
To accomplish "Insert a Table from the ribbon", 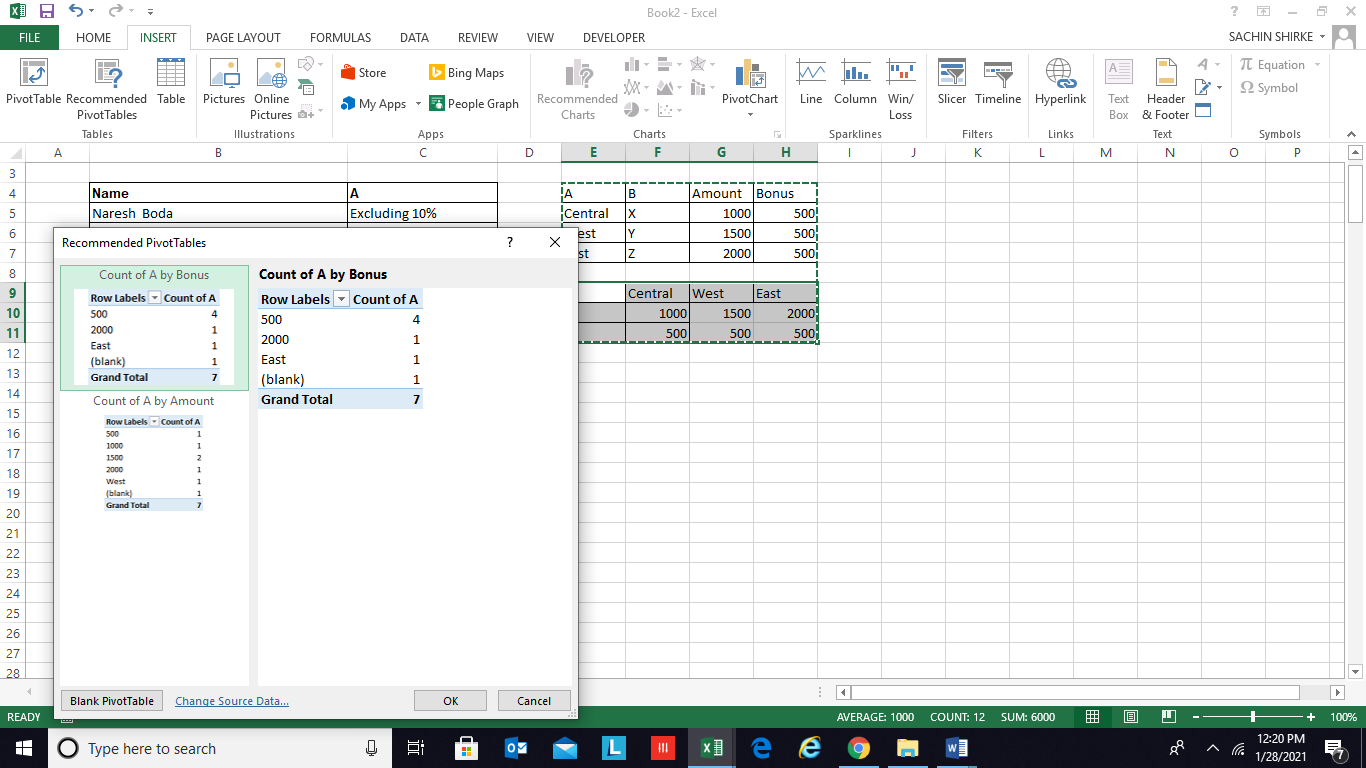I will pos(171,82).
